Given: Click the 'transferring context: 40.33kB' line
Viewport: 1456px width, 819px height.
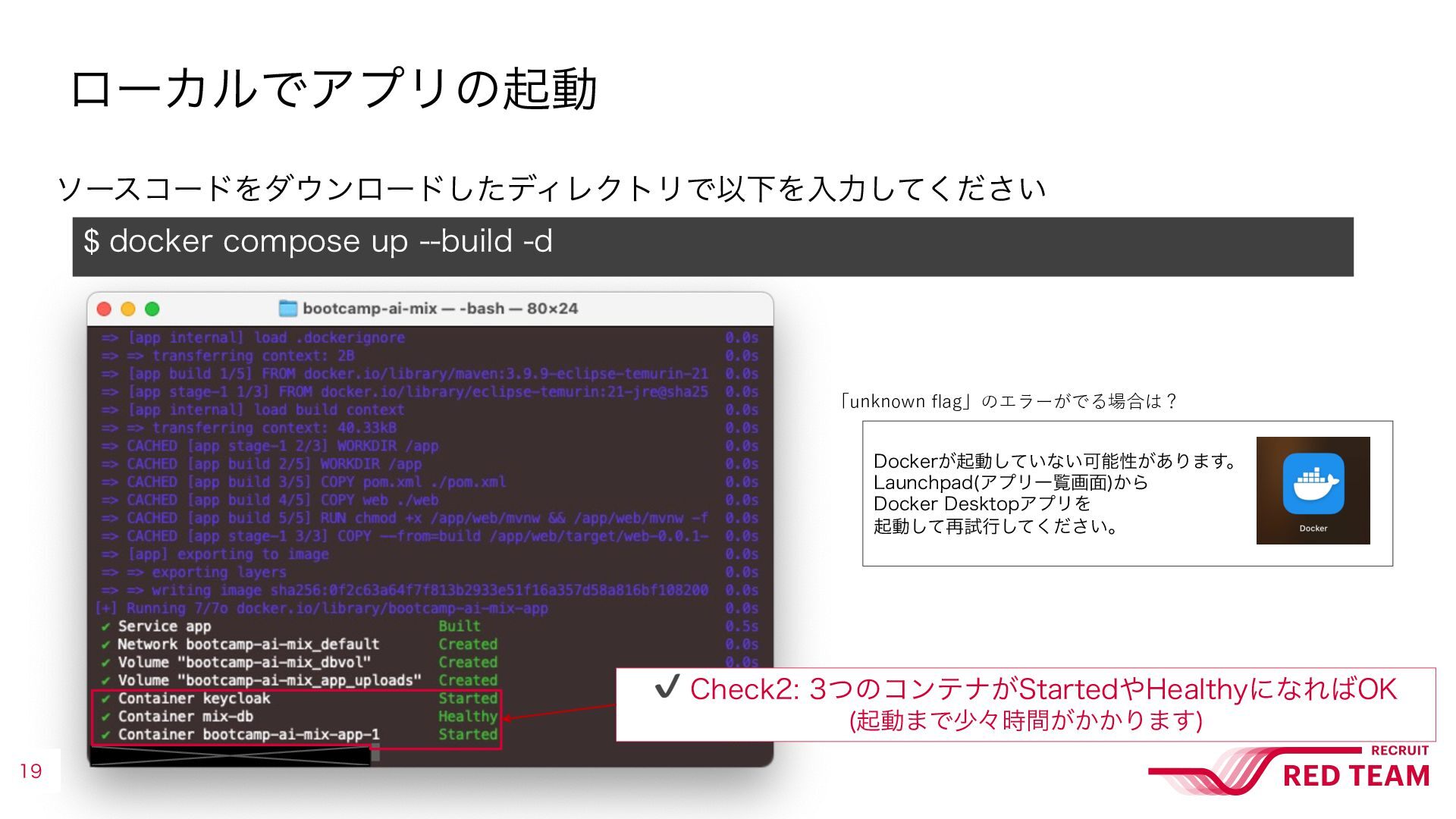Looking at the screenshot, I should click(249, 428).
